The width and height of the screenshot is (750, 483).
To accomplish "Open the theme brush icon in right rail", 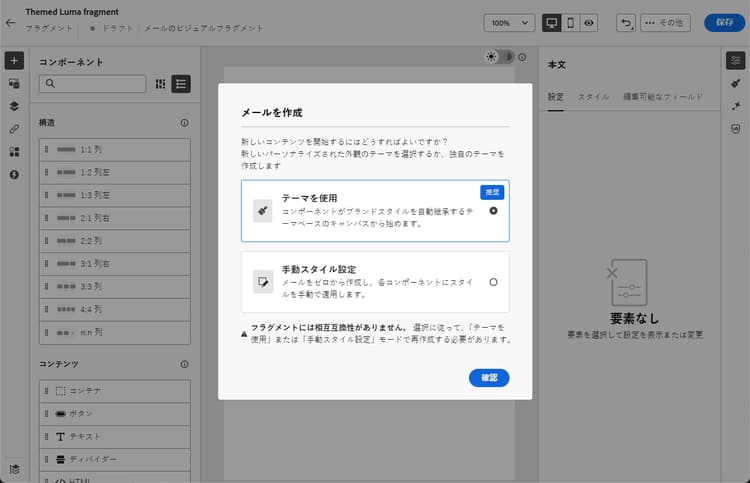I will pyautogui.click(x=736, y=84).
